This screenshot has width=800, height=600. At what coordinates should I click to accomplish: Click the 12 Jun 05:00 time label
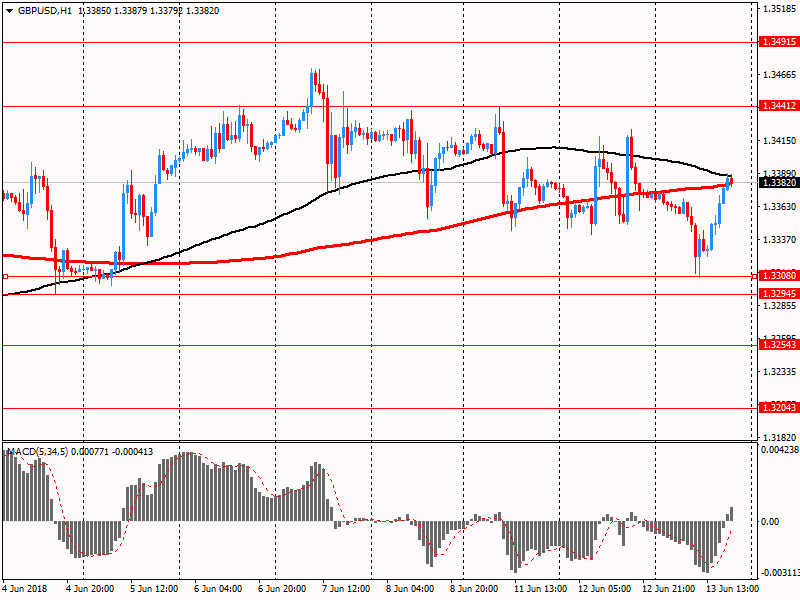[605, 589]
